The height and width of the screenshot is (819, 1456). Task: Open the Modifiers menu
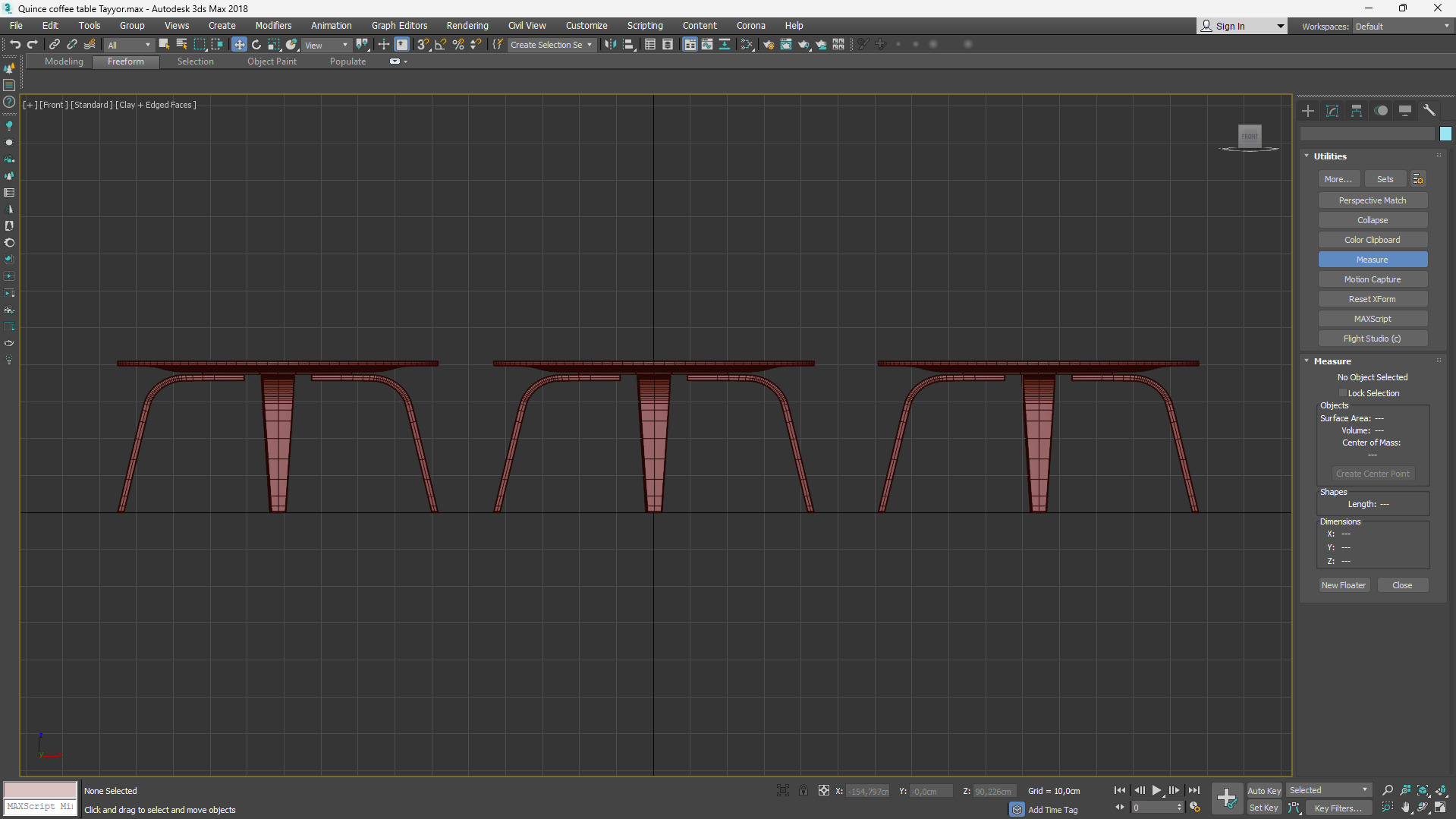(273, 26)
